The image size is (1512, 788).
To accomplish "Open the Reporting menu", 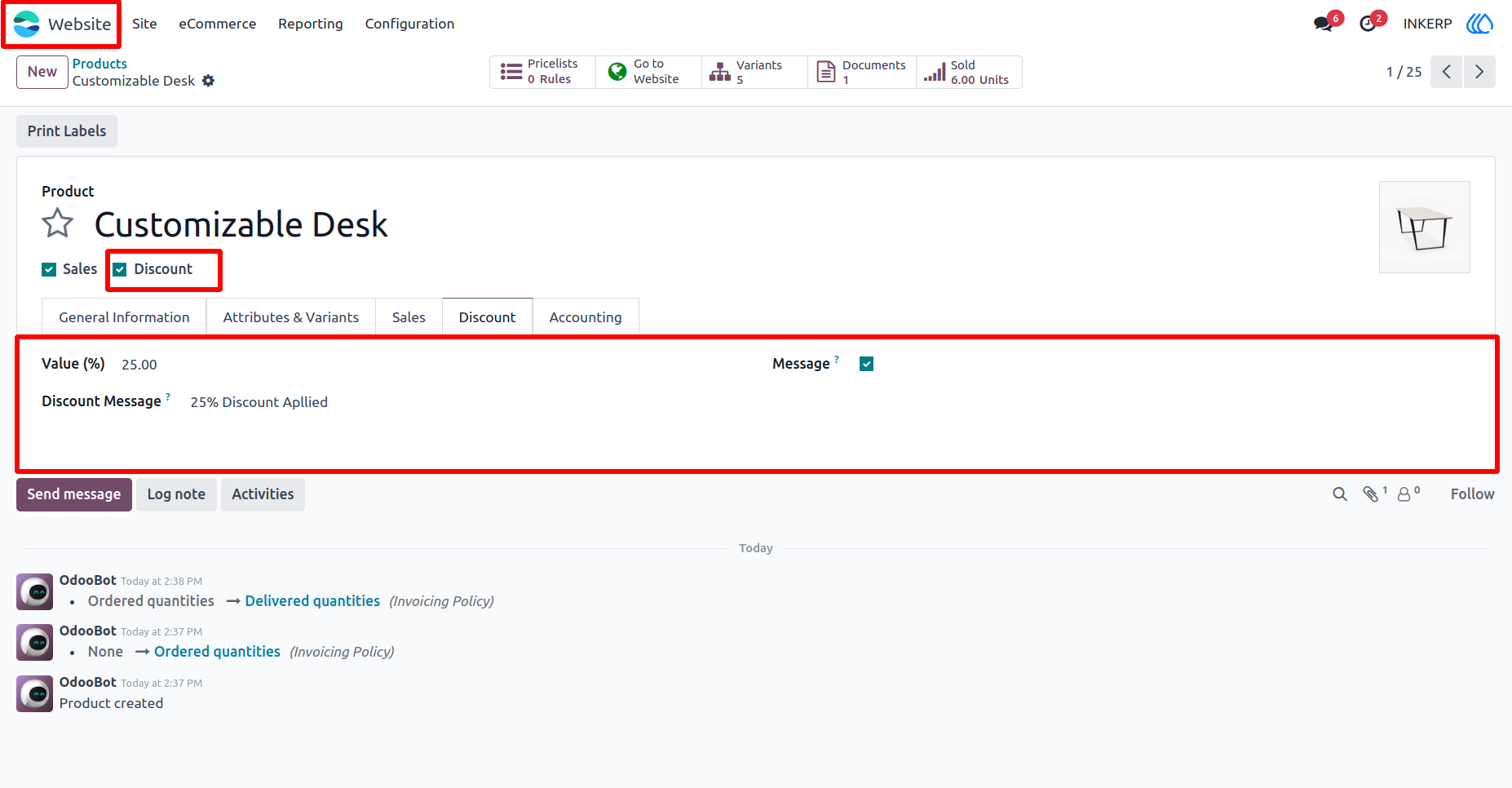I will click(x=311, y=24).
